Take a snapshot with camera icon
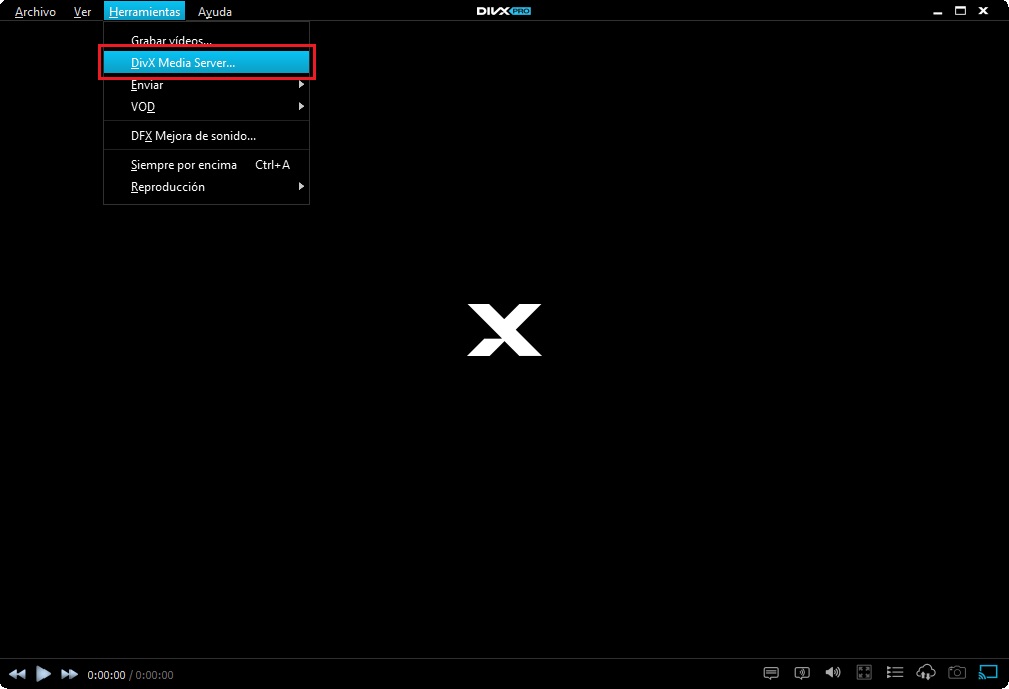The width and height of the screenshot is (1009, 689). [x=957, y=672]
